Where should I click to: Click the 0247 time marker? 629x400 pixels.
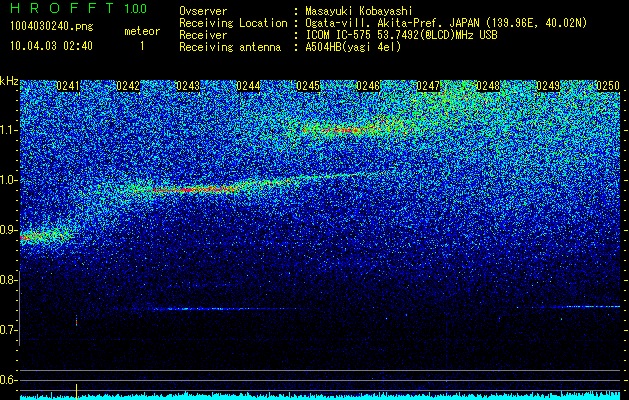428,86
